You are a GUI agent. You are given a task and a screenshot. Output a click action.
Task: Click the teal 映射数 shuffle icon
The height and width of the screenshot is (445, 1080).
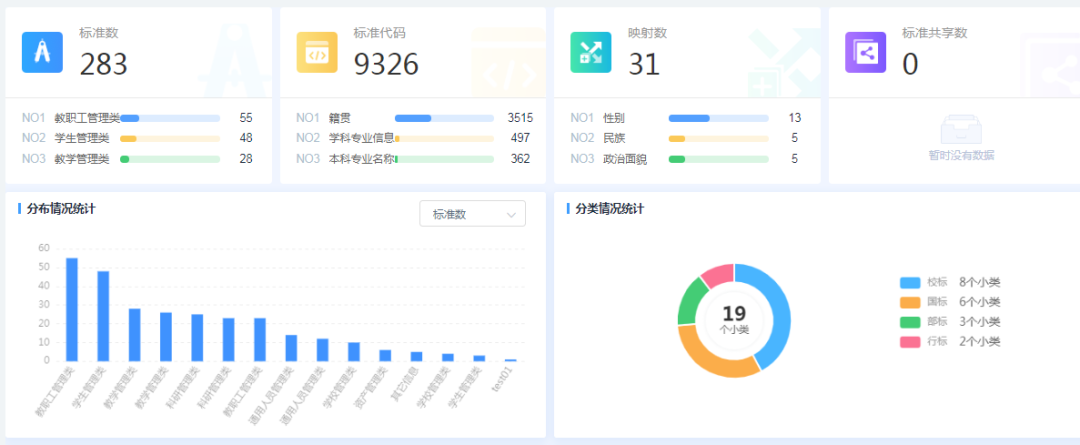[x=590, y=52]
